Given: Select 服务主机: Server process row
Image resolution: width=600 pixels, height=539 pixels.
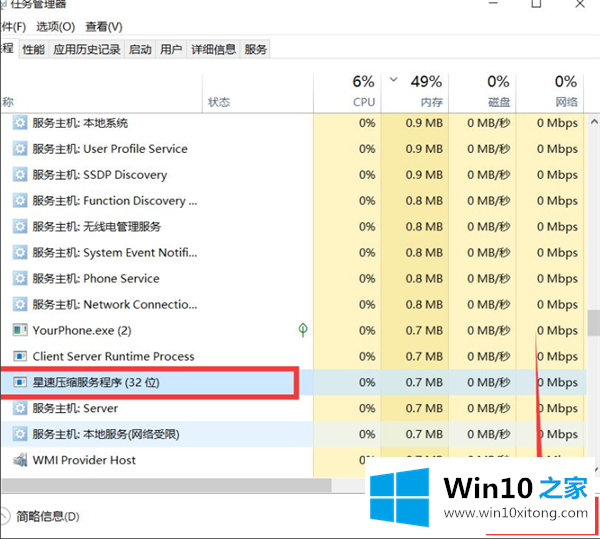Looking at the screenshot, I should [x=75, y=409].
